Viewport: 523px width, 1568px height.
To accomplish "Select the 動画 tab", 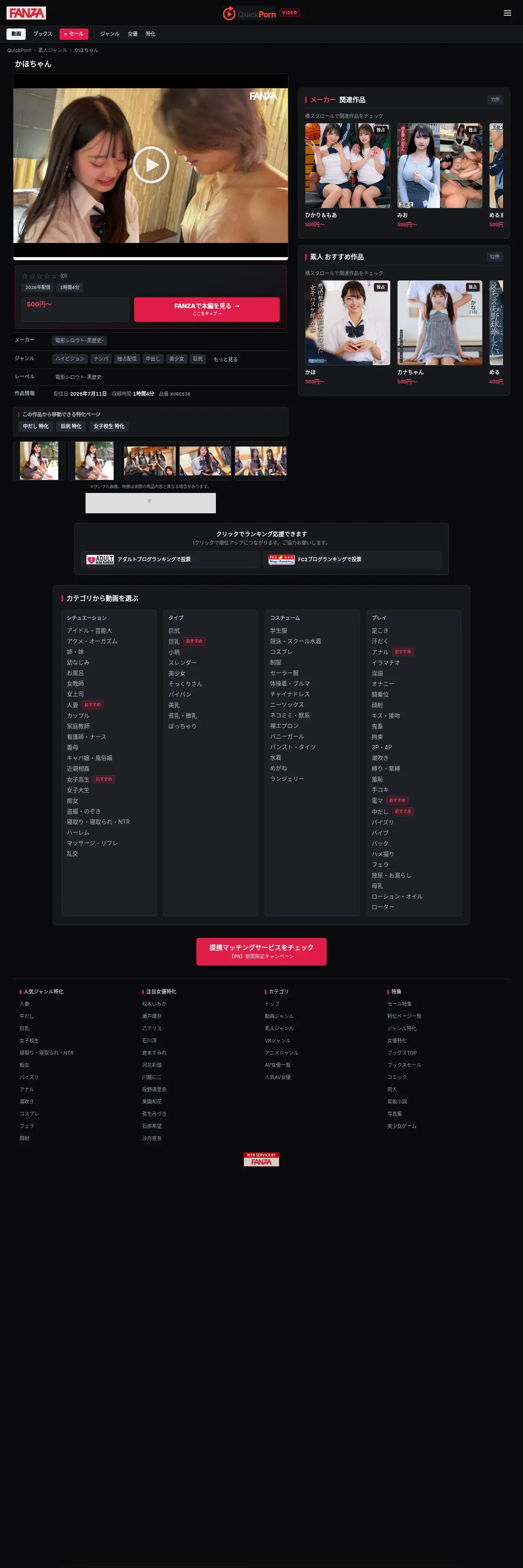I will [16, 34].
